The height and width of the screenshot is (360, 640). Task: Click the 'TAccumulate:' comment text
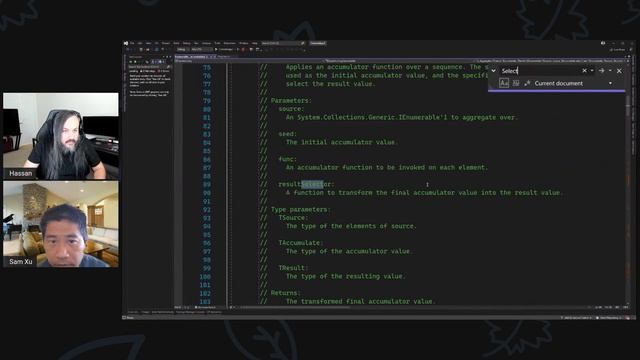click(x=300, y=243)
